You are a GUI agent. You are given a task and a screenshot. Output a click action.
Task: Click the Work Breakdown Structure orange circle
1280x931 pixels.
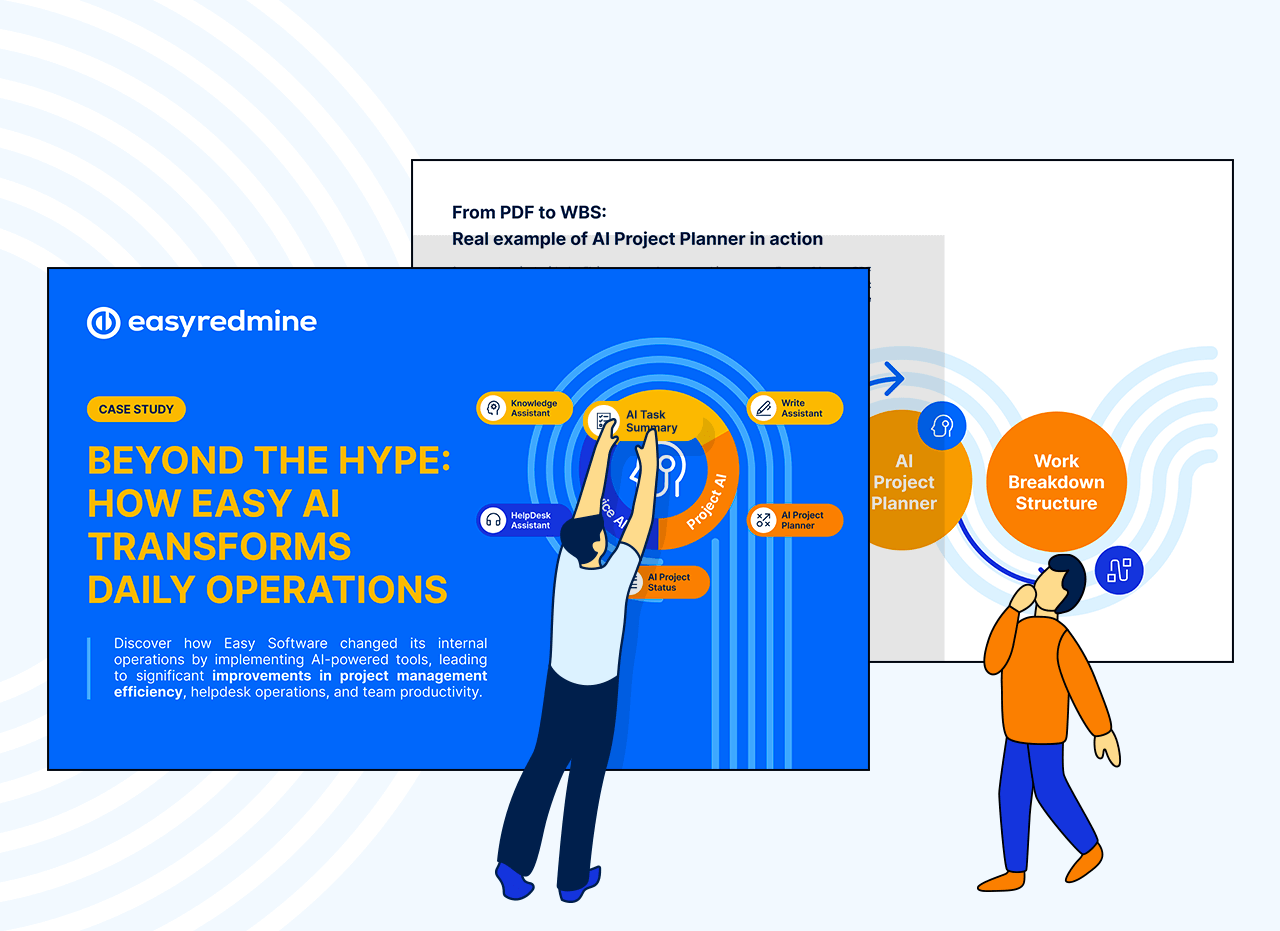tap(1056, 482)
